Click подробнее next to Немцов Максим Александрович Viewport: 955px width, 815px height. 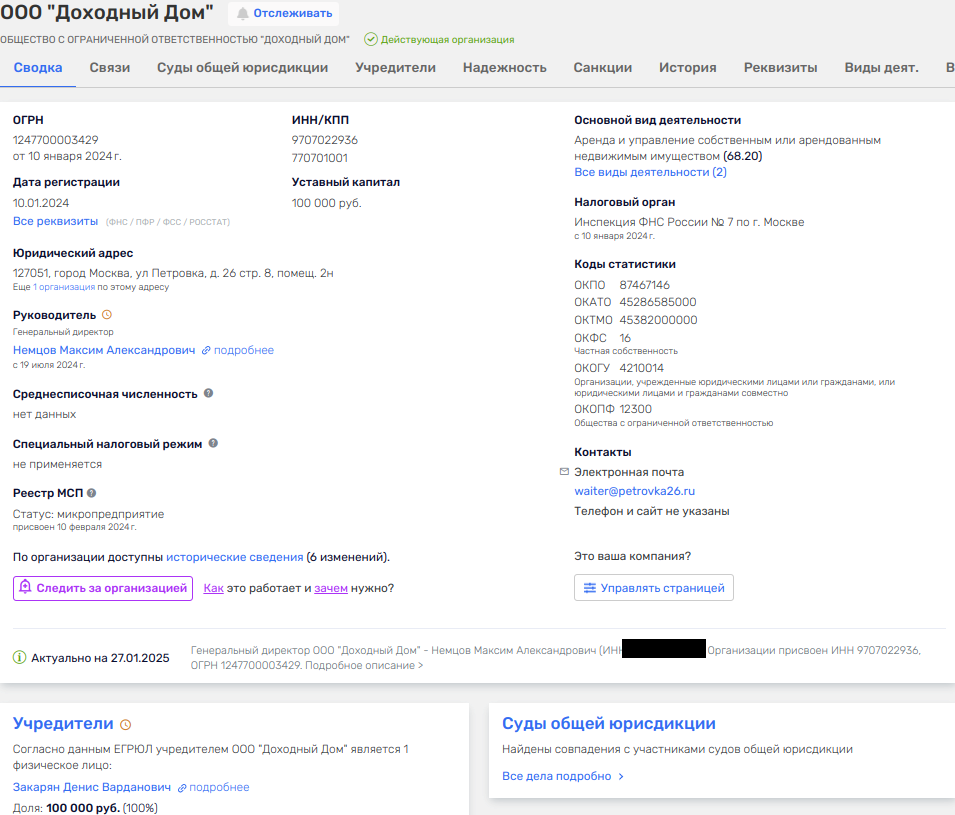point(244,350)
